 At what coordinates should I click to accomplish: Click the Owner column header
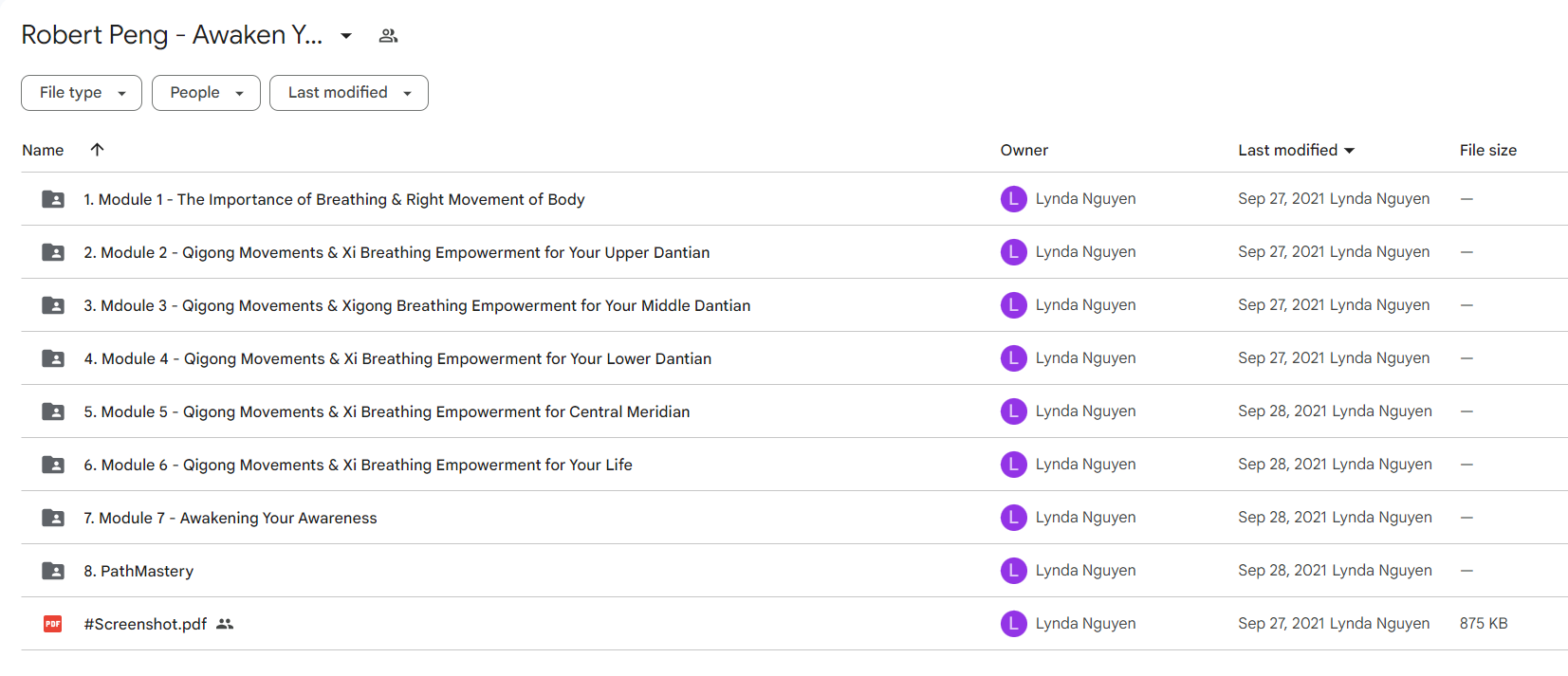1024,150
